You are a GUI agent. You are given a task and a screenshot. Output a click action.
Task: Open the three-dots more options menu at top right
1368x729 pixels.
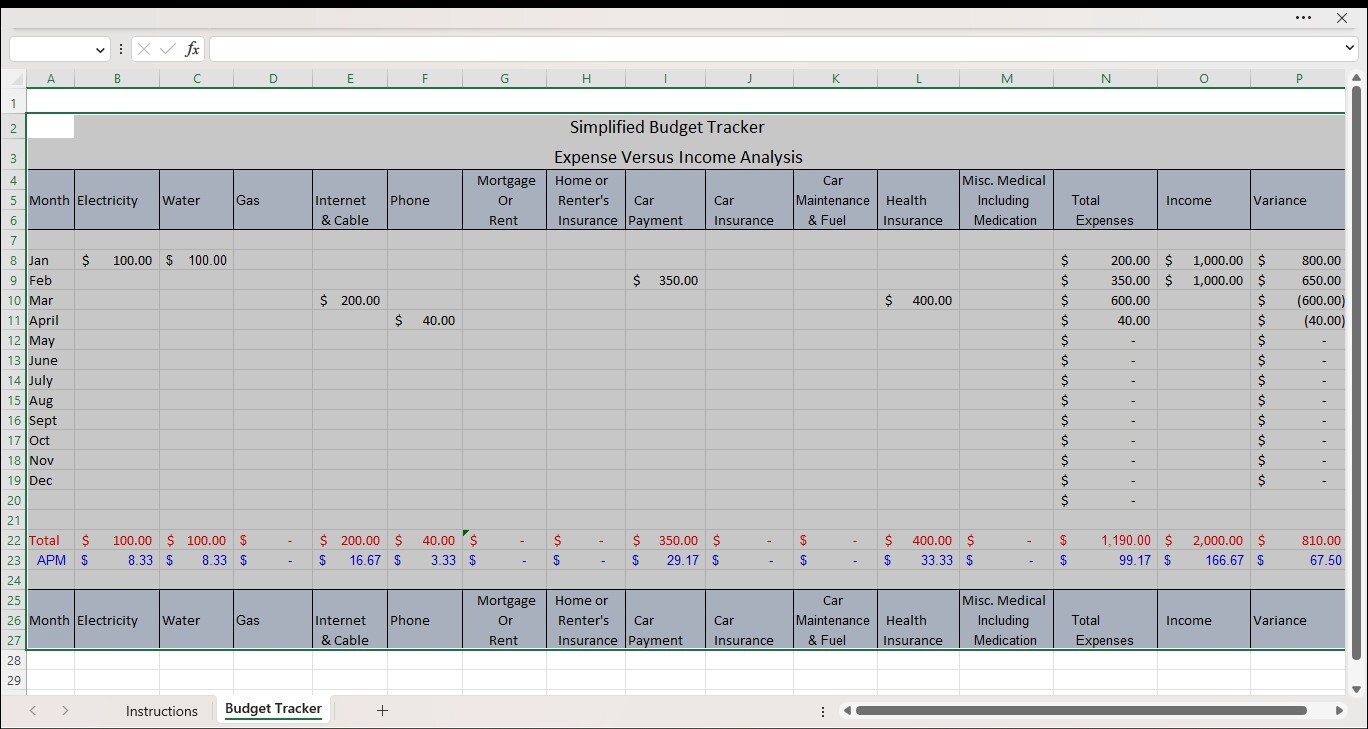pos(1303,18)
